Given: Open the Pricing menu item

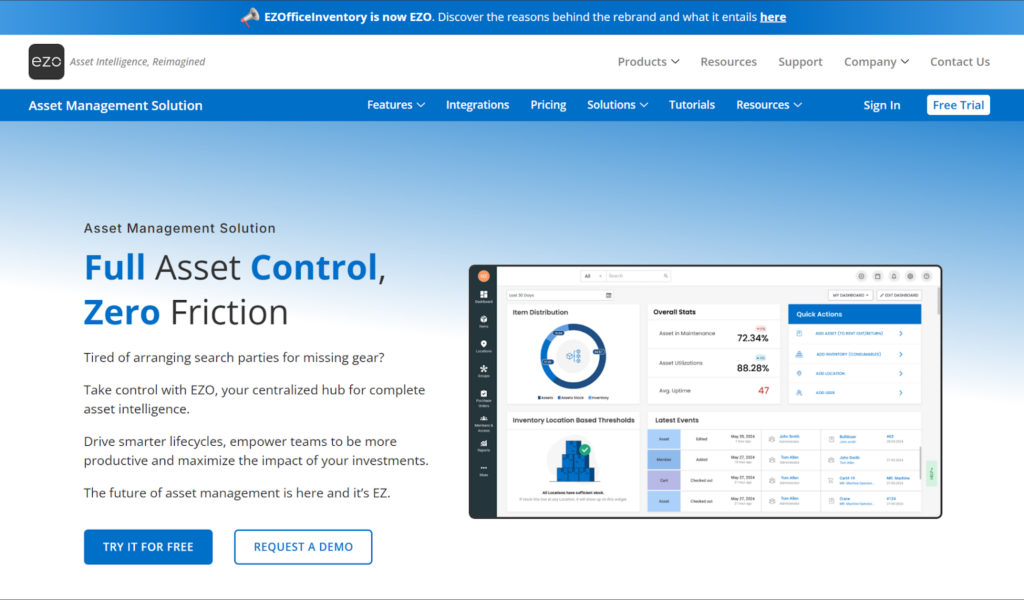Looking at the screenshot, I should pyautogui.click(x=548, y=105).
